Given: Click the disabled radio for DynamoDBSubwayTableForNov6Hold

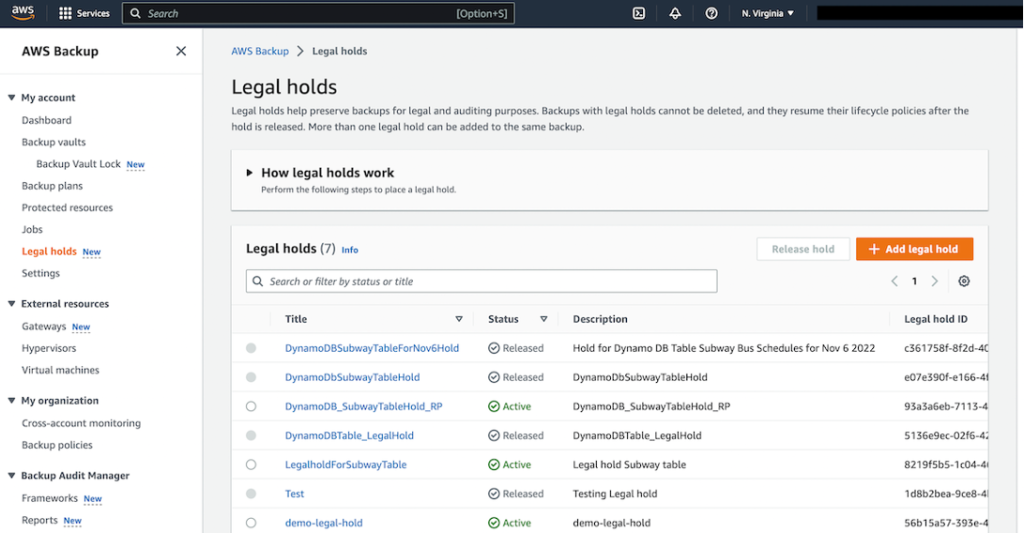Looking at the screenshot, I should (251, 348).
